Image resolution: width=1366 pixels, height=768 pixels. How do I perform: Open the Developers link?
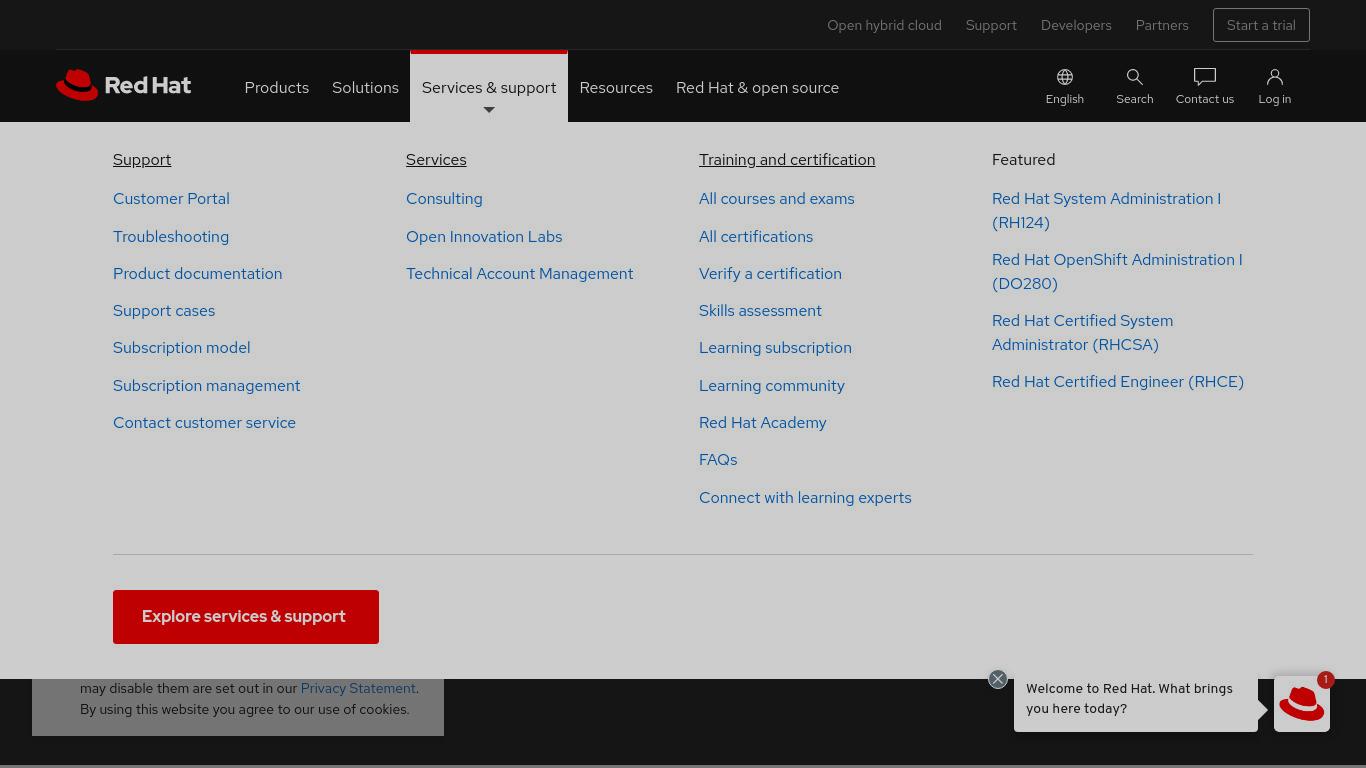click(x=1076, y=25)
